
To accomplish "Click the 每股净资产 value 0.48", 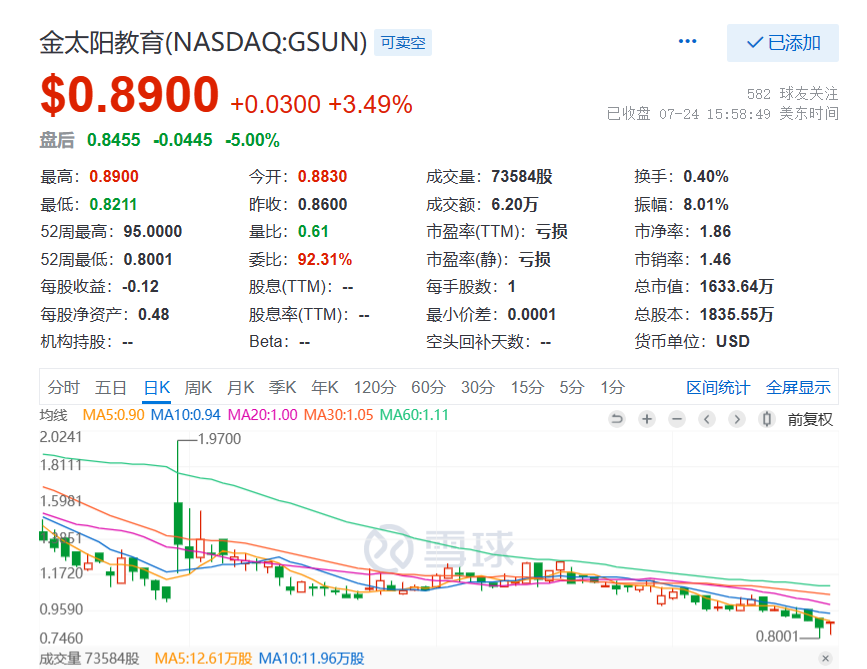I will [153, 314].
